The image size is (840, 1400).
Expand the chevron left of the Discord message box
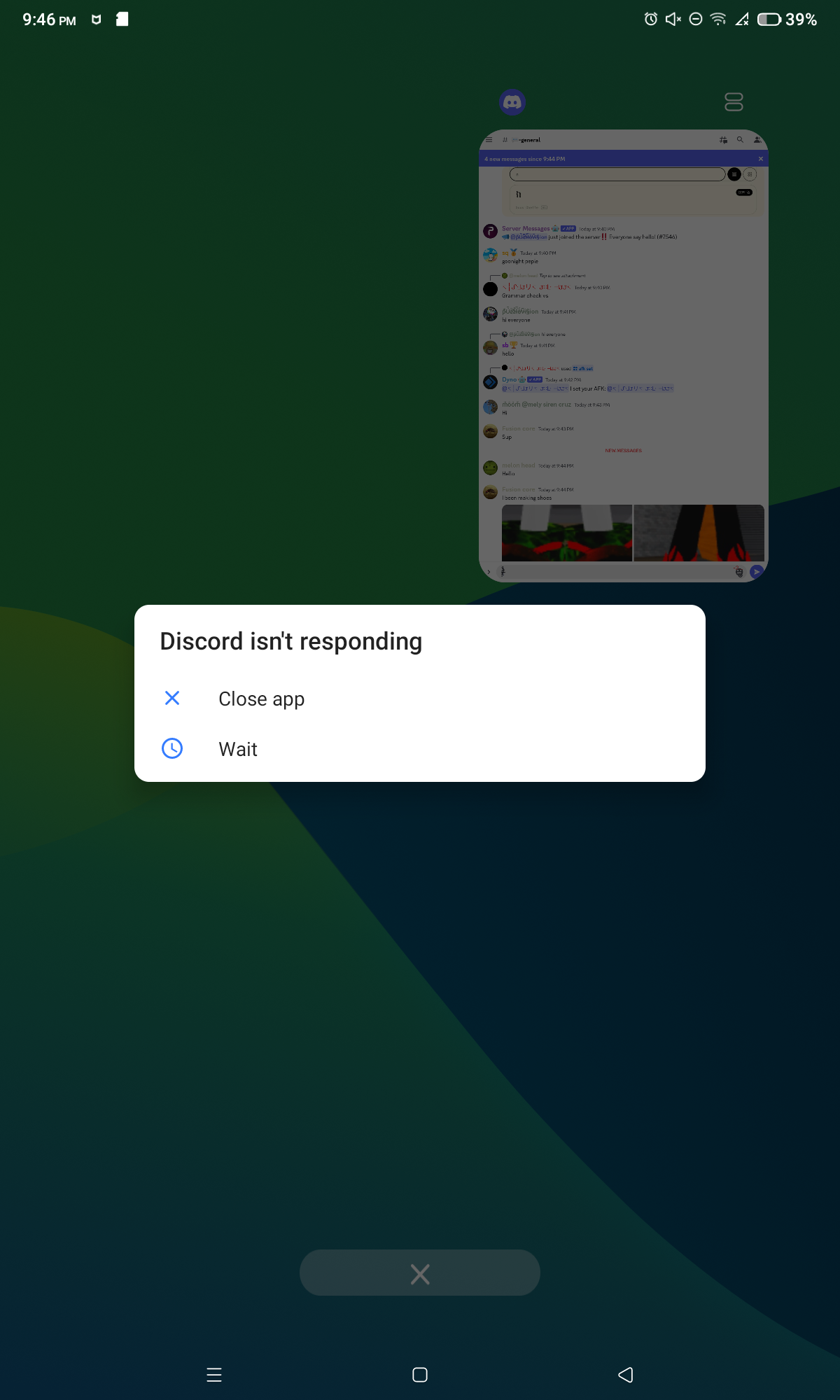point(489,572)
